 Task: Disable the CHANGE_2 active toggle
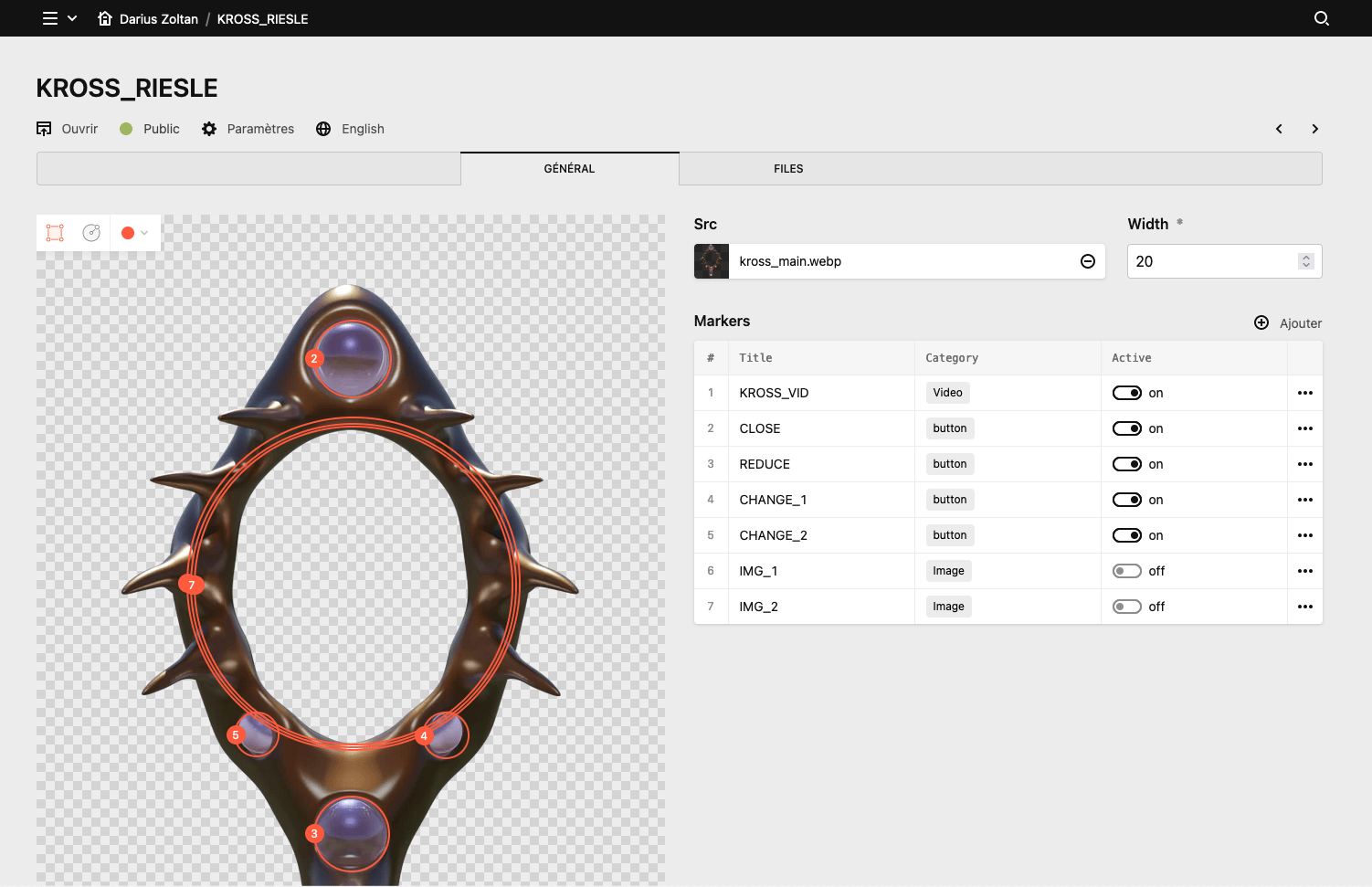(x=1127, y=535)
